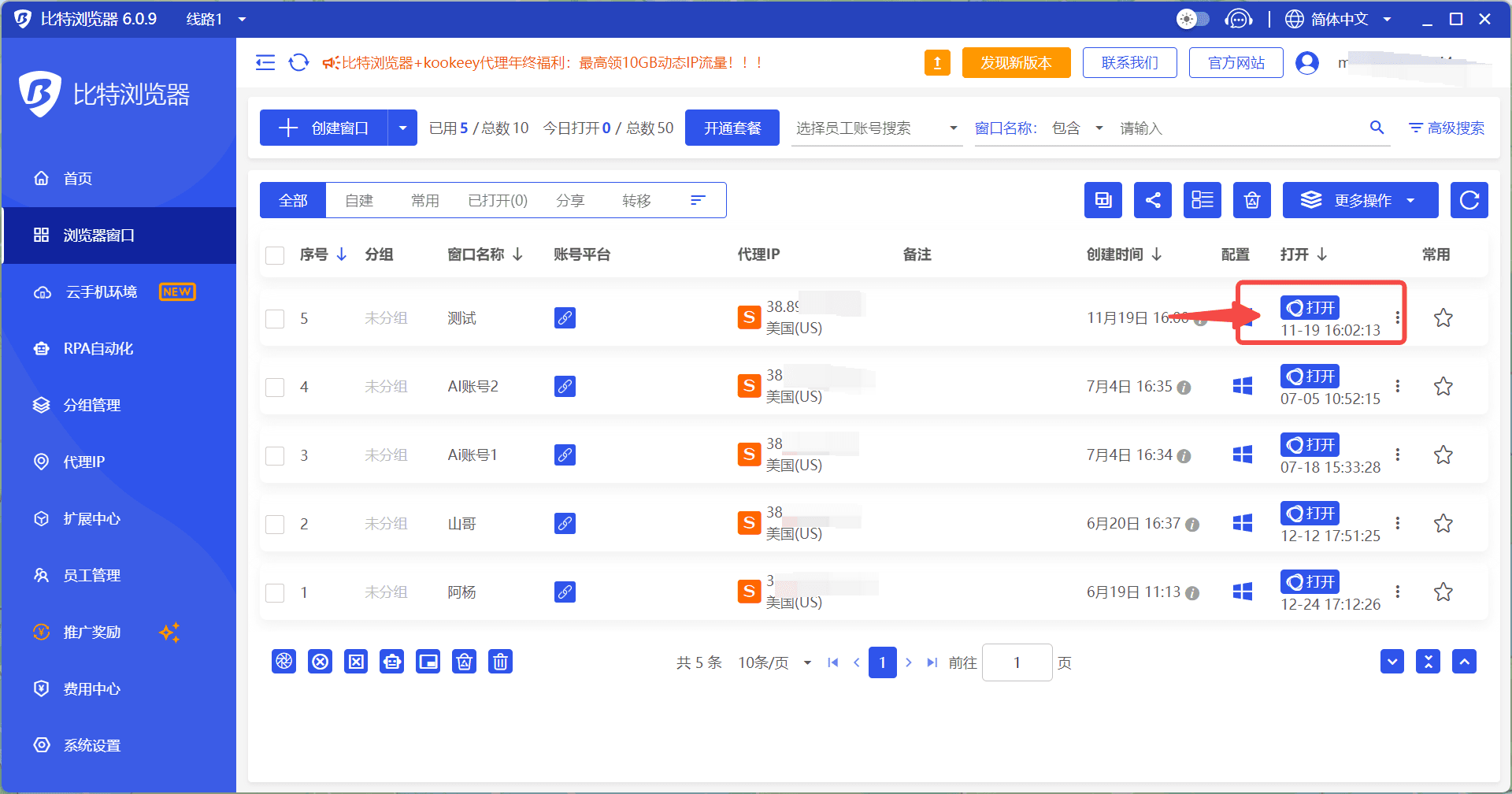This screenshot has width=1512, height=794.
Task: Open 高级搜索 advanced search
Action: tap(1447, 128)
